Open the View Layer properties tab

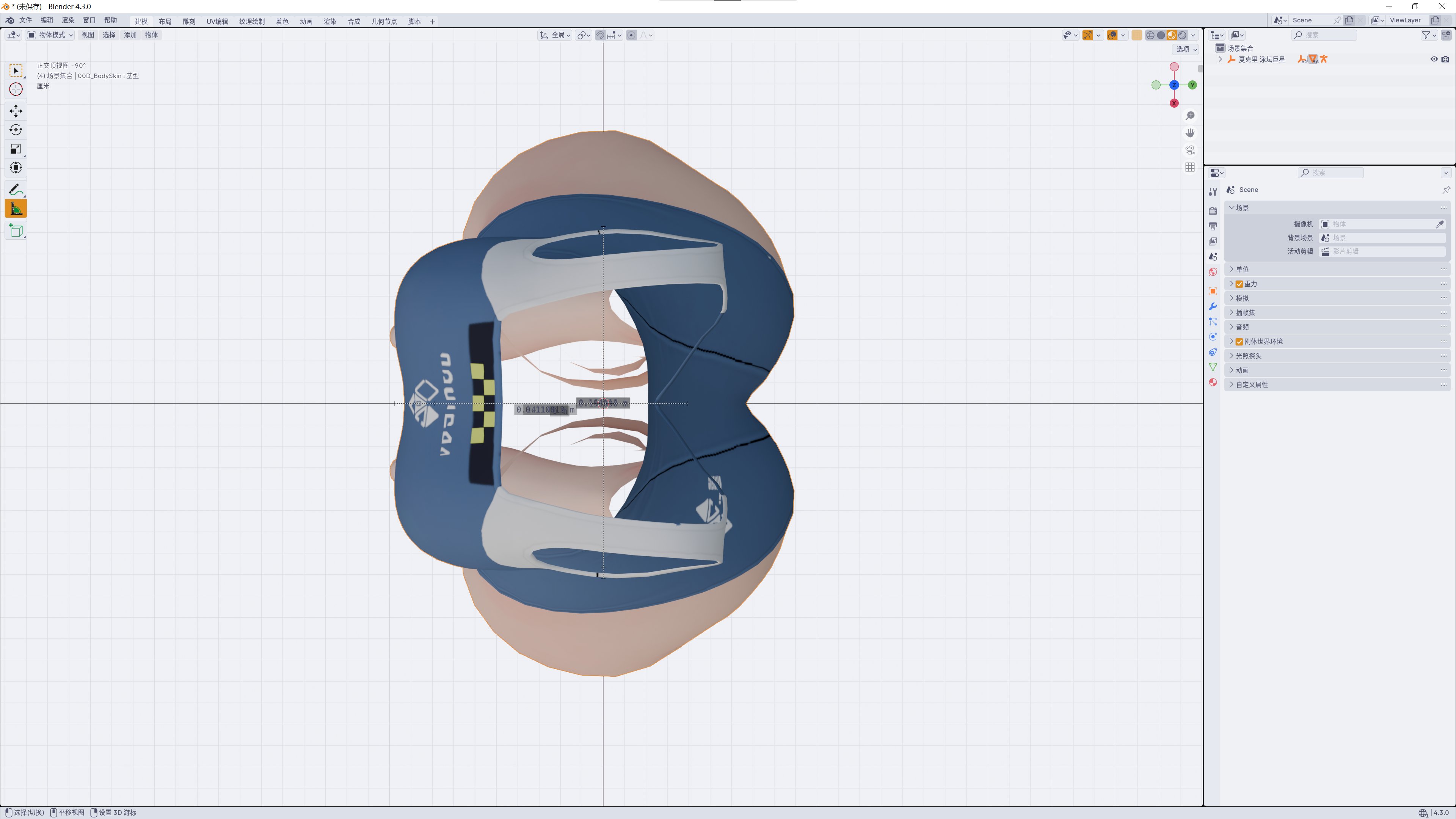[1213, 242]
